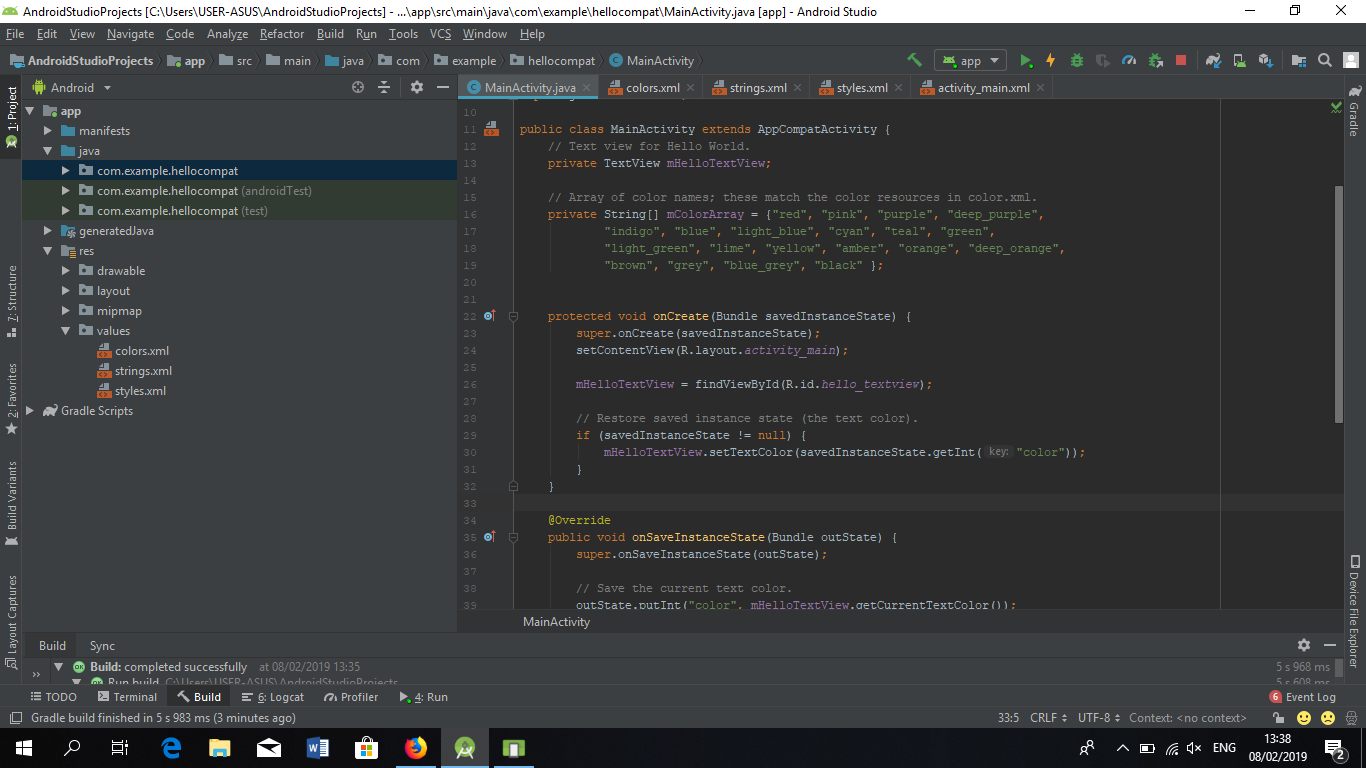Screen dimensions: 1366x768
Task: Collapse the values folder
Action: pos(66,331)
